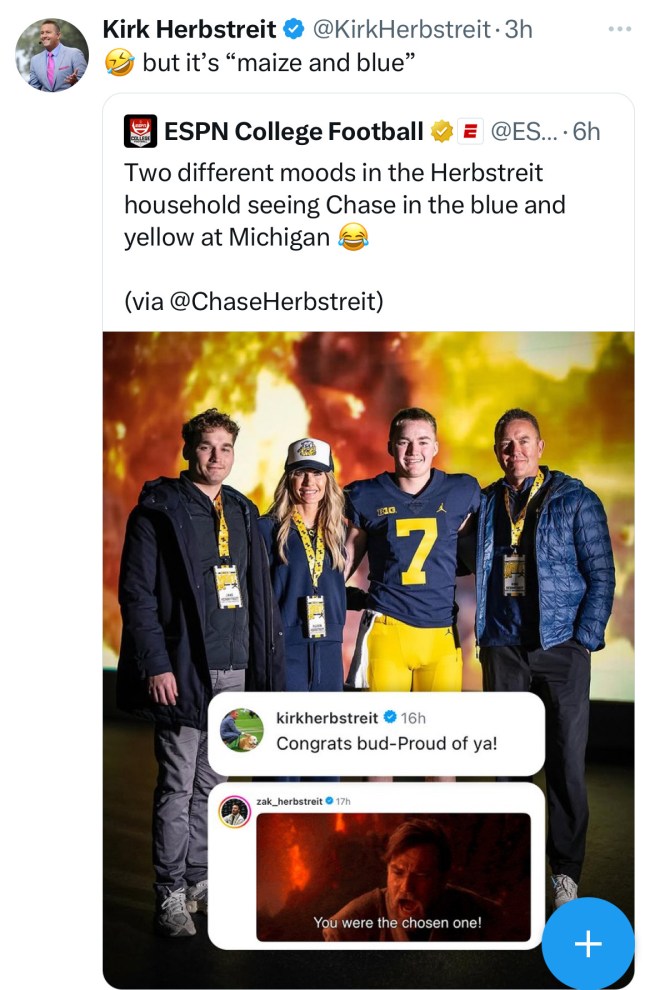The height and width of the screenshot is (990, 650).
Task: Open the "maize and blue" tweet text
Action: point(278,65)
